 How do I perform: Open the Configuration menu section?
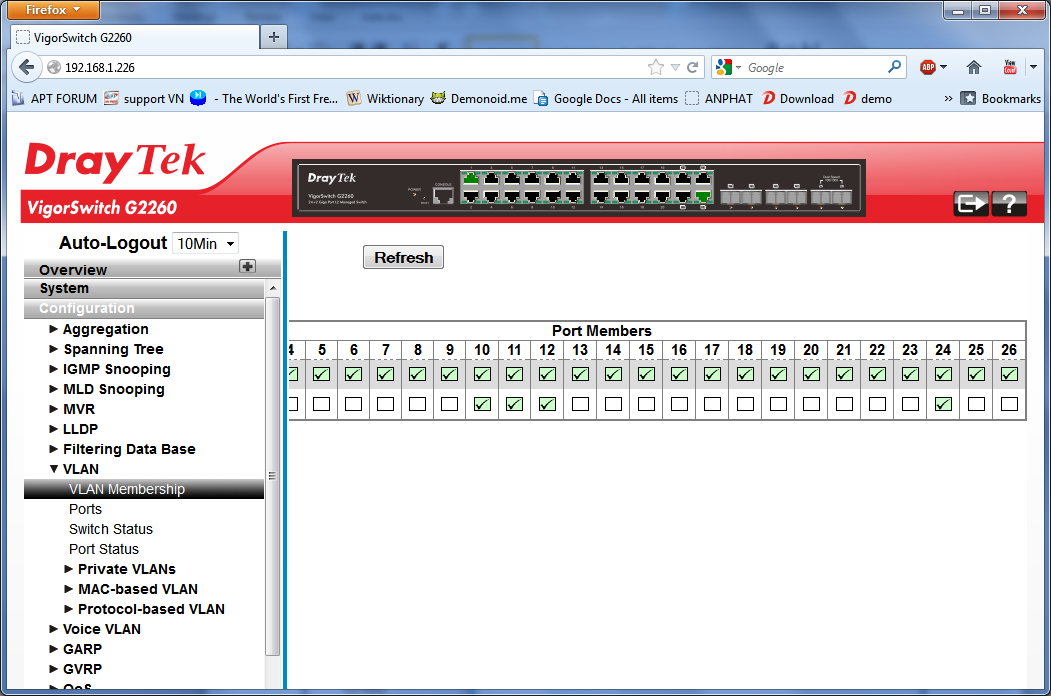click(x=143, y=309)
